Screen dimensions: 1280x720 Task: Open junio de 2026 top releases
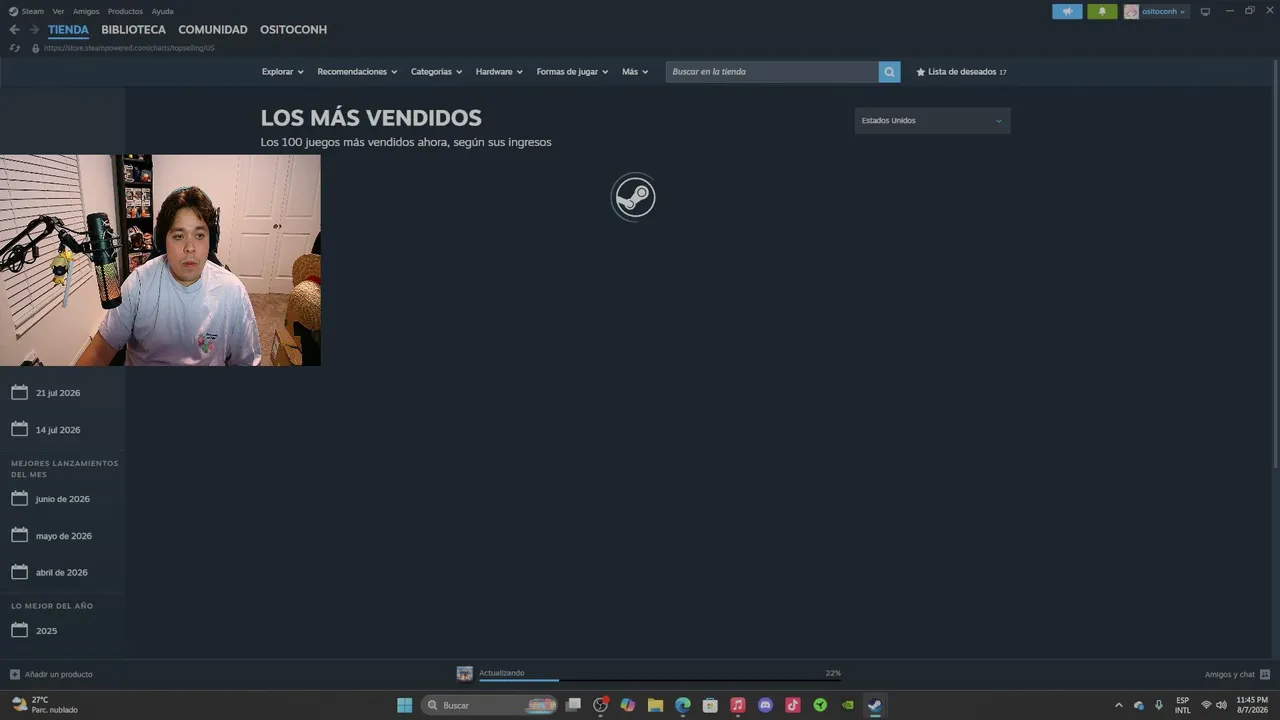pyautogui.click(x=62, y=499)
